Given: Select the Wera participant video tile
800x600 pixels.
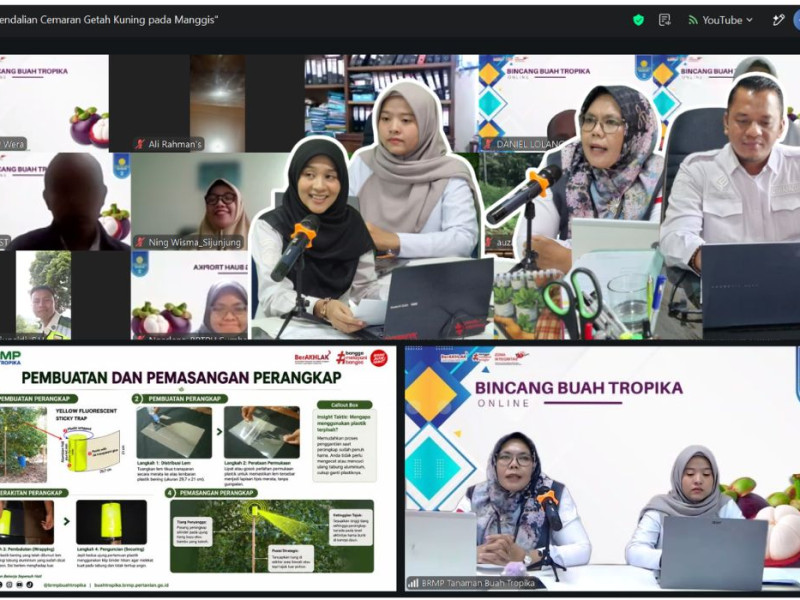Looking at the screenshot, I should (54, 103).
